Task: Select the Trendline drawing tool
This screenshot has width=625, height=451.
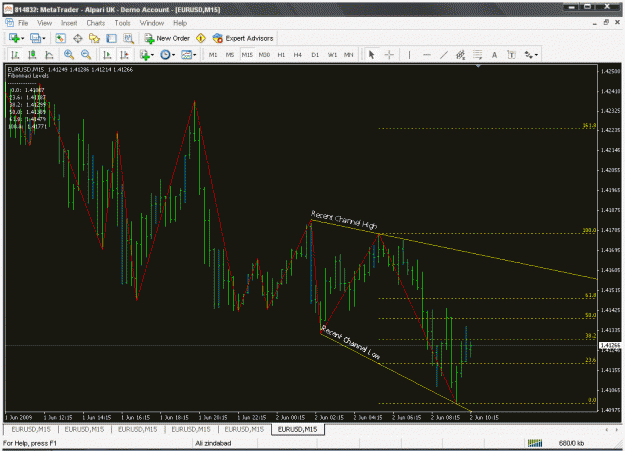Action: tap(444, 55)
